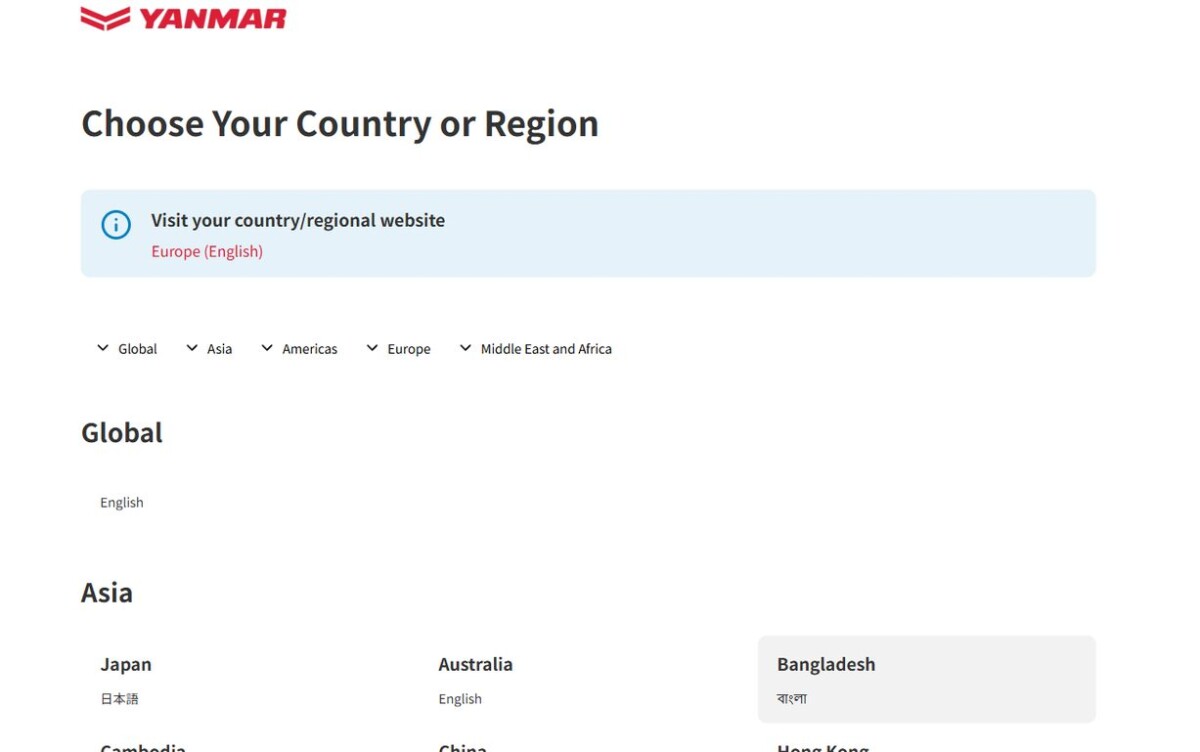
Task: Select the Australia country name
Action: pos(475,664)
